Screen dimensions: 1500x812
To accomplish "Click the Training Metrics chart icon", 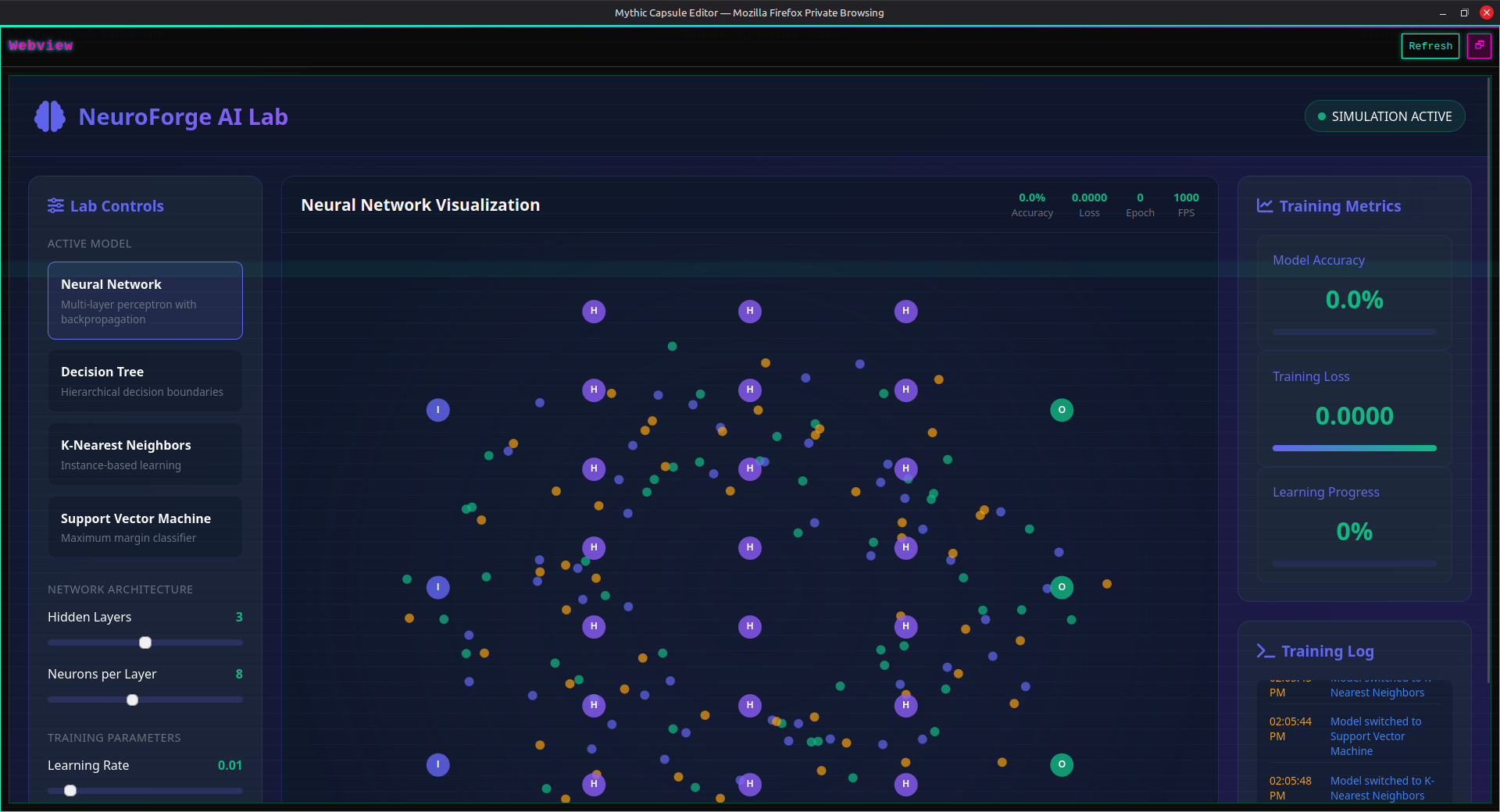I will click(1264, 205).
